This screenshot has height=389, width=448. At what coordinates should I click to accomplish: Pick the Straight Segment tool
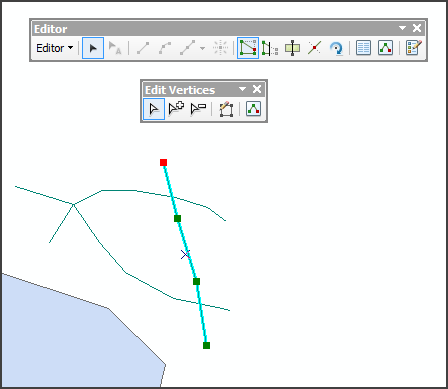pos(143,48)
